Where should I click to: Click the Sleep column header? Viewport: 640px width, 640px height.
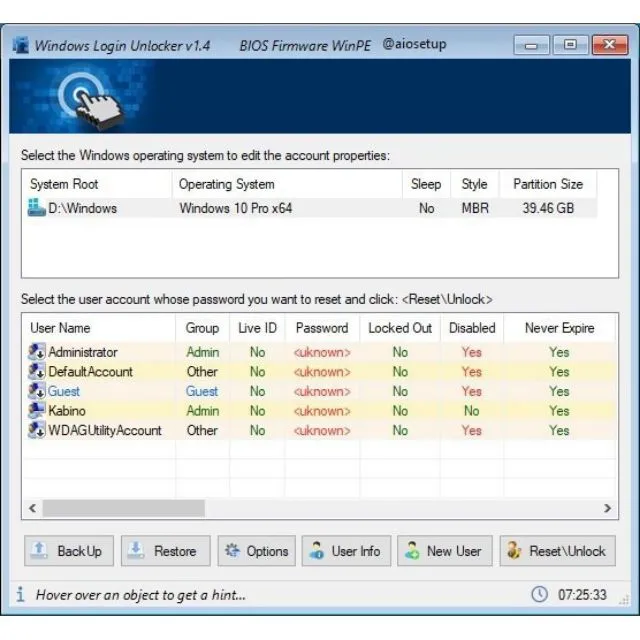(426, 184)
